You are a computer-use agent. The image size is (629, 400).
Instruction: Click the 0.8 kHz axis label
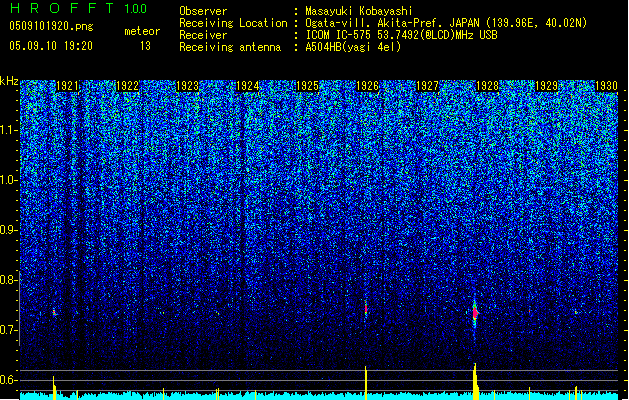point(9,280)
